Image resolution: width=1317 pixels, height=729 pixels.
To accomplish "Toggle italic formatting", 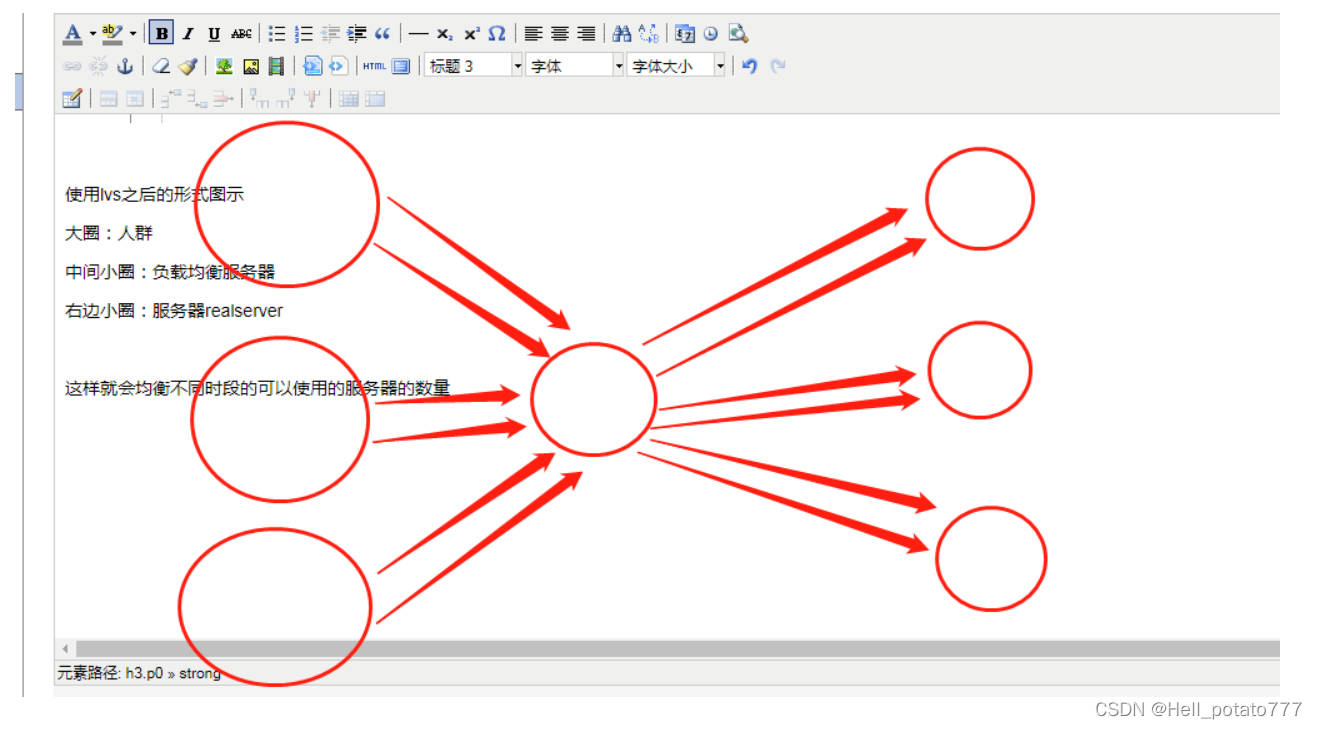I will pos(188,34).
